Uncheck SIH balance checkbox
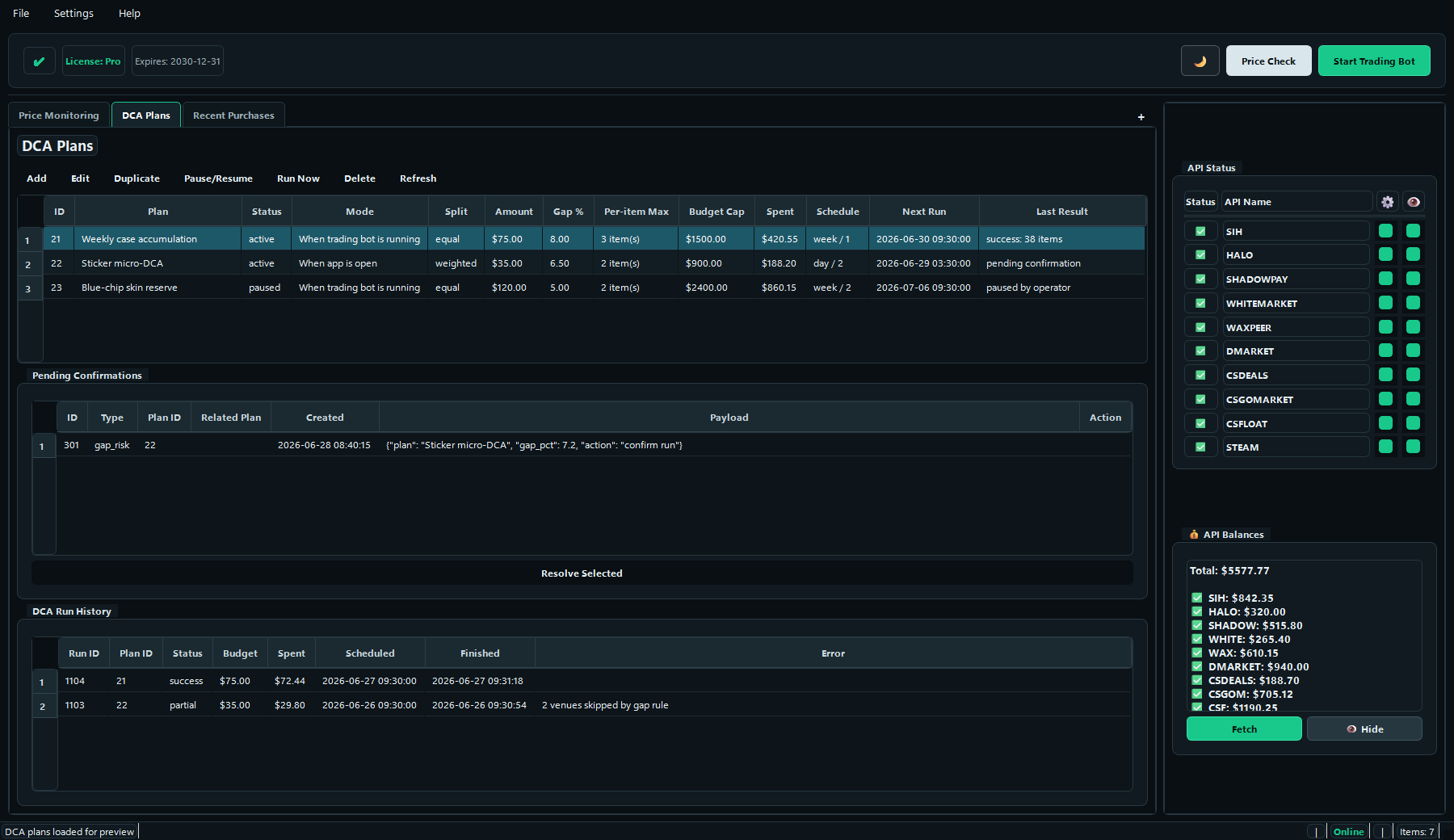This screenshot has width=1454, height=840. coord(1197,598)
